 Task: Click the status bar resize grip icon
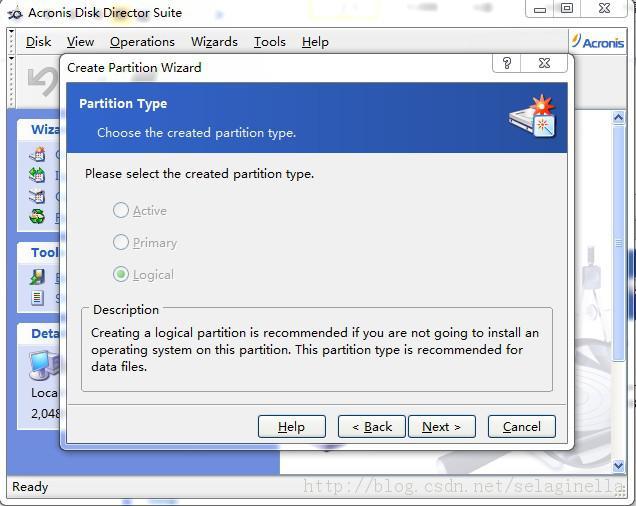[x=620, y=491]
